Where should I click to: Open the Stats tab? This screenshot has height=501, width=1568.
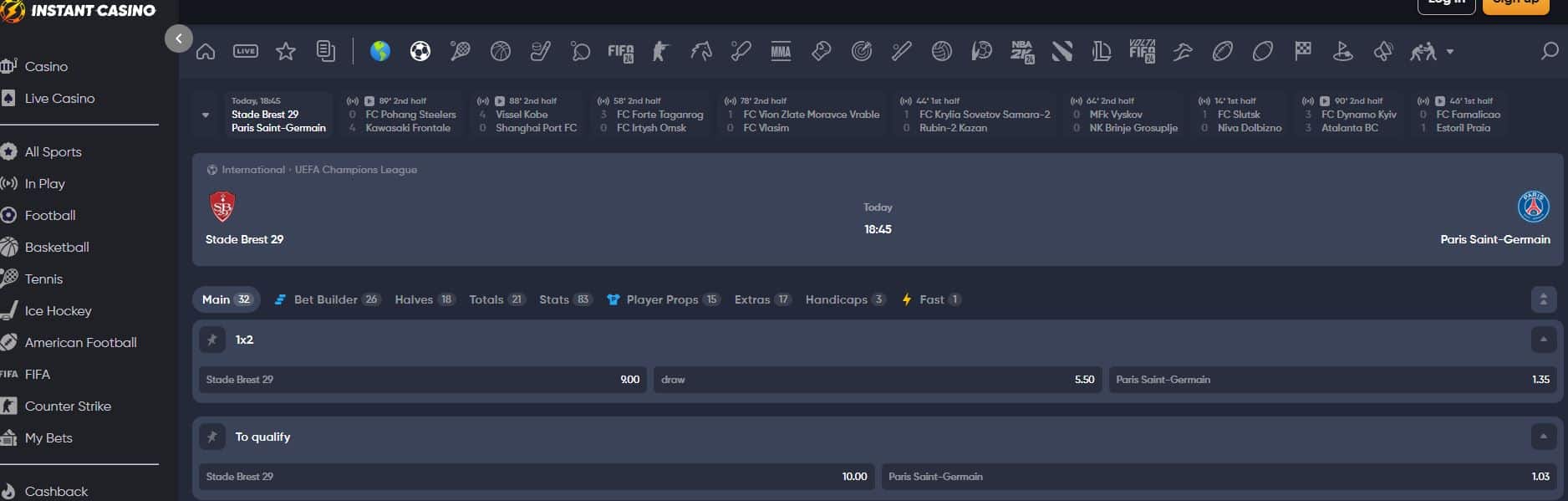pos(566,299)
